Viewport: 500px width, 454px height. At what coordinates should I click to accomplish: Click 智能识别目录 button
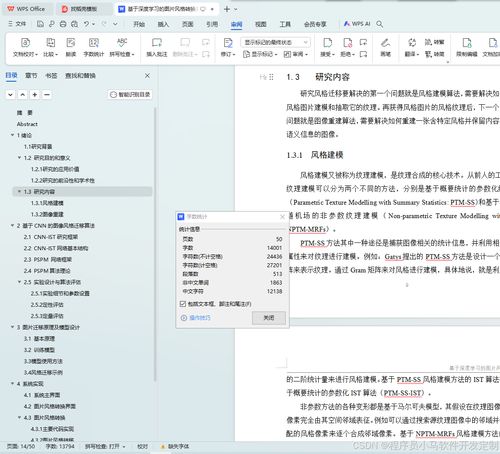click(130, 95)
